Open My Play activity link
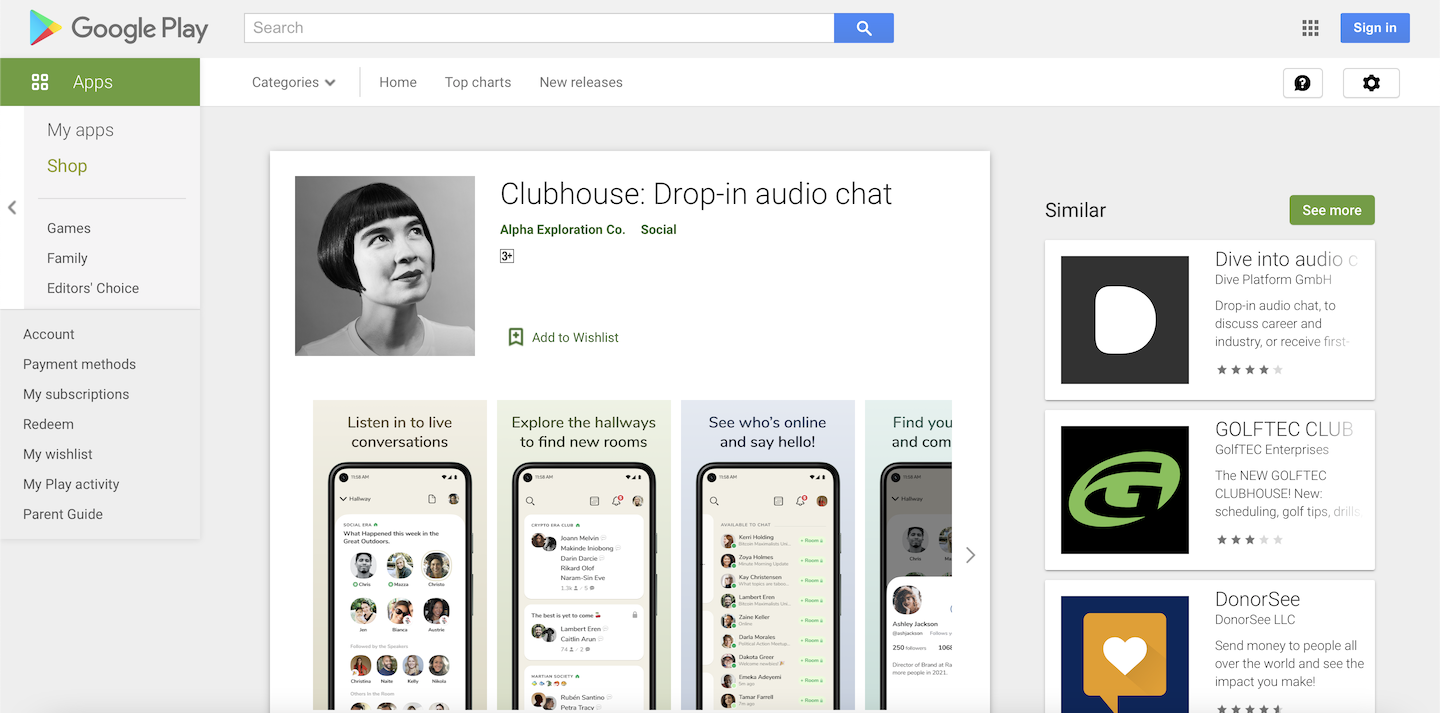This screenshot has height=713, width=1440. coord(71,484)
